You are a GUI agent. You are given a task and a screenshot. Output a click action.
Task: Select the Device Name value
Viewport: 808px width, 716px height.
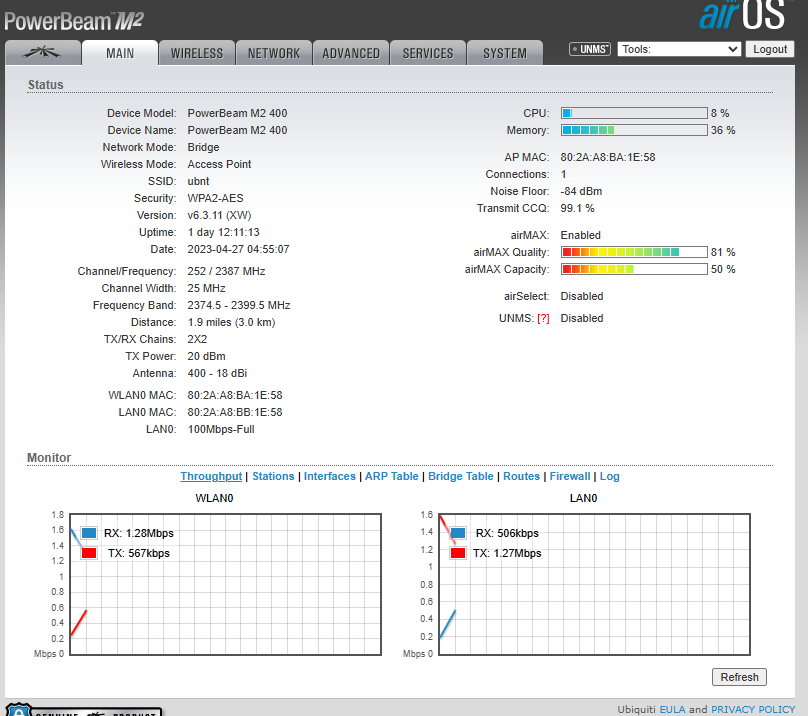(x=238, y=130)
